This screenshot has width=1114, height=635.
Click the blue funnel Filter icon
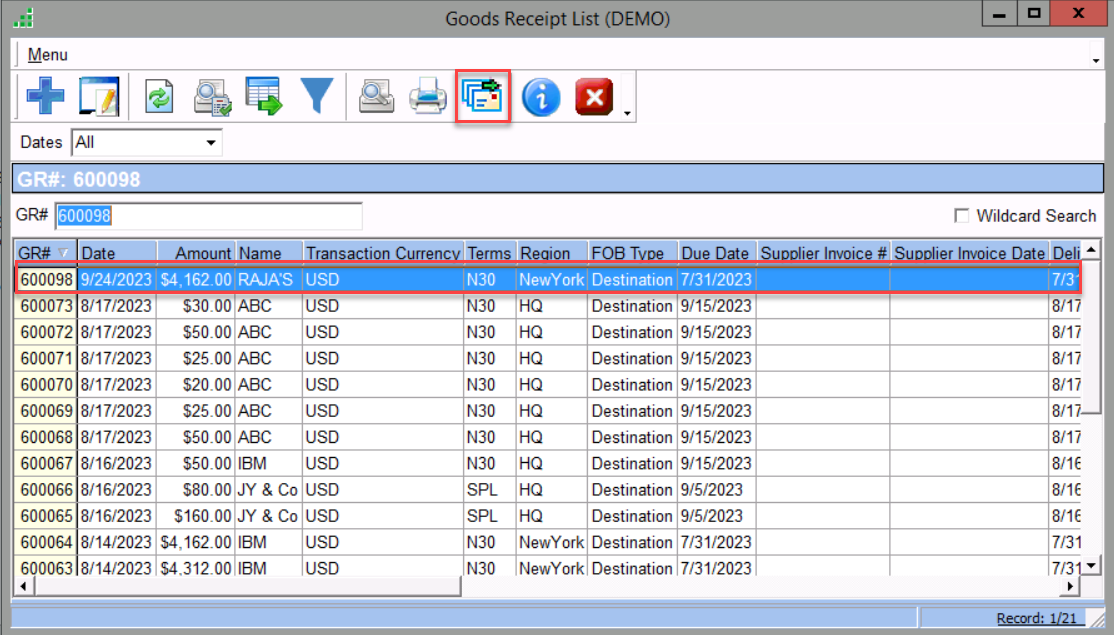tap(317, 98)
